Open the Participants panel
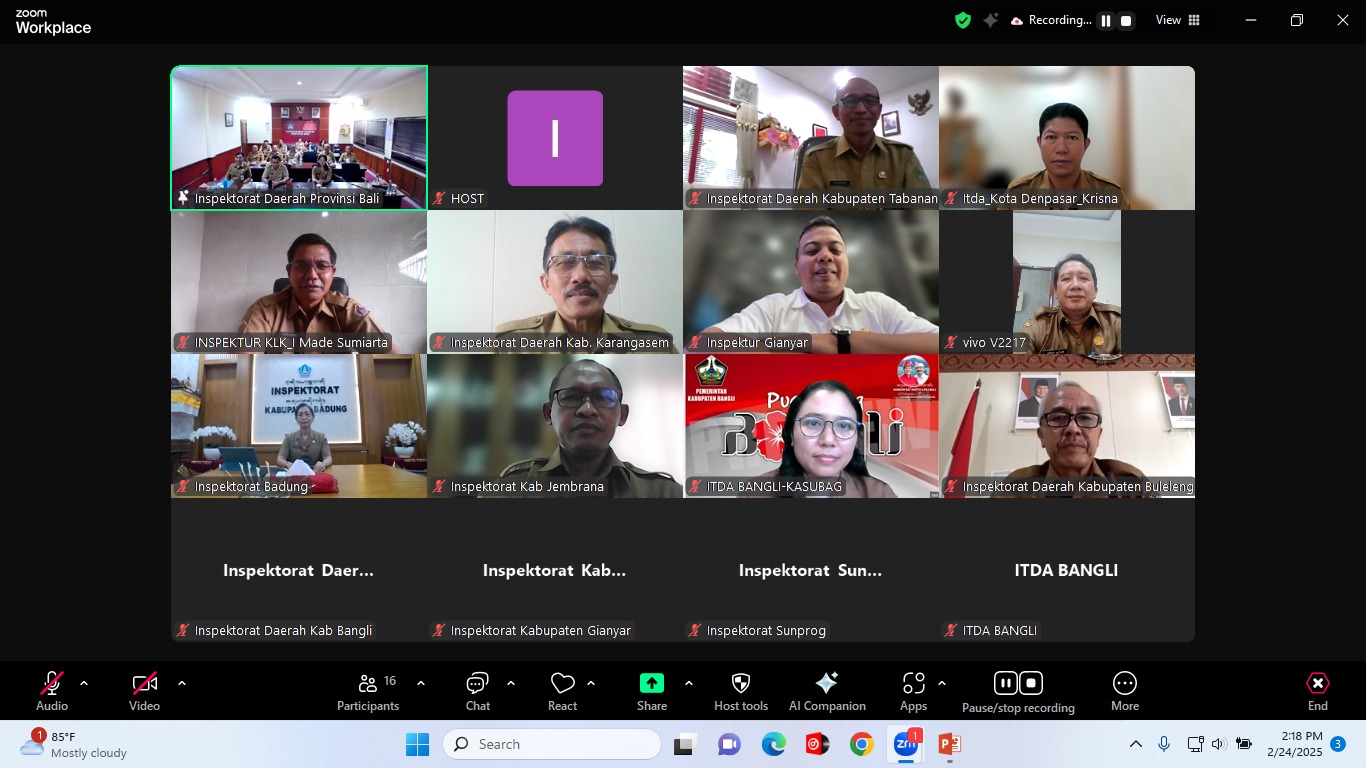Image resolution: width=1366 pixels, height=768 pixels. [368, 692]
